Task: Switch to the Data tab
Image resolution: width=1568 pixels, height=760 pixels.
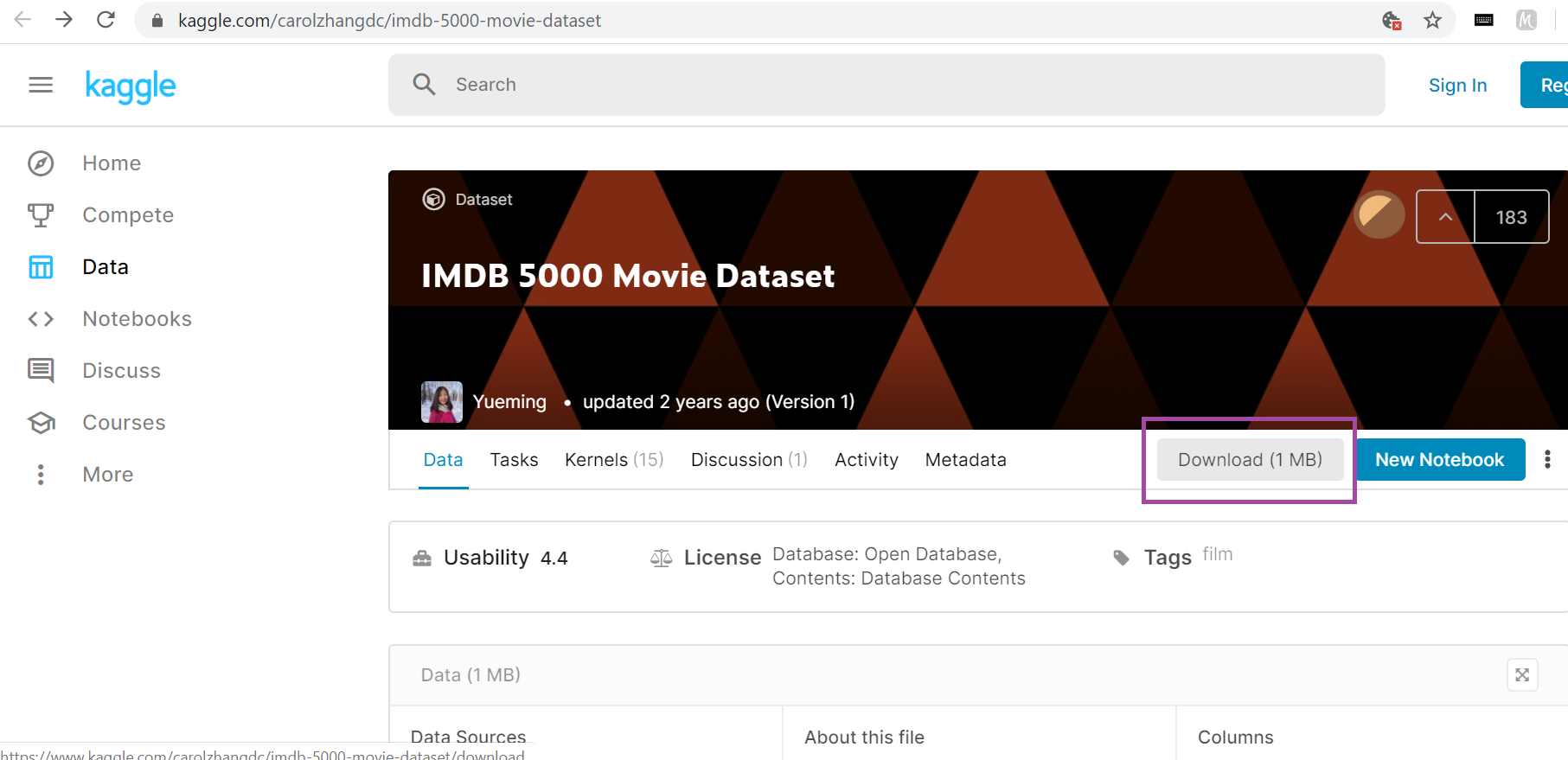Action: [443, 460]
